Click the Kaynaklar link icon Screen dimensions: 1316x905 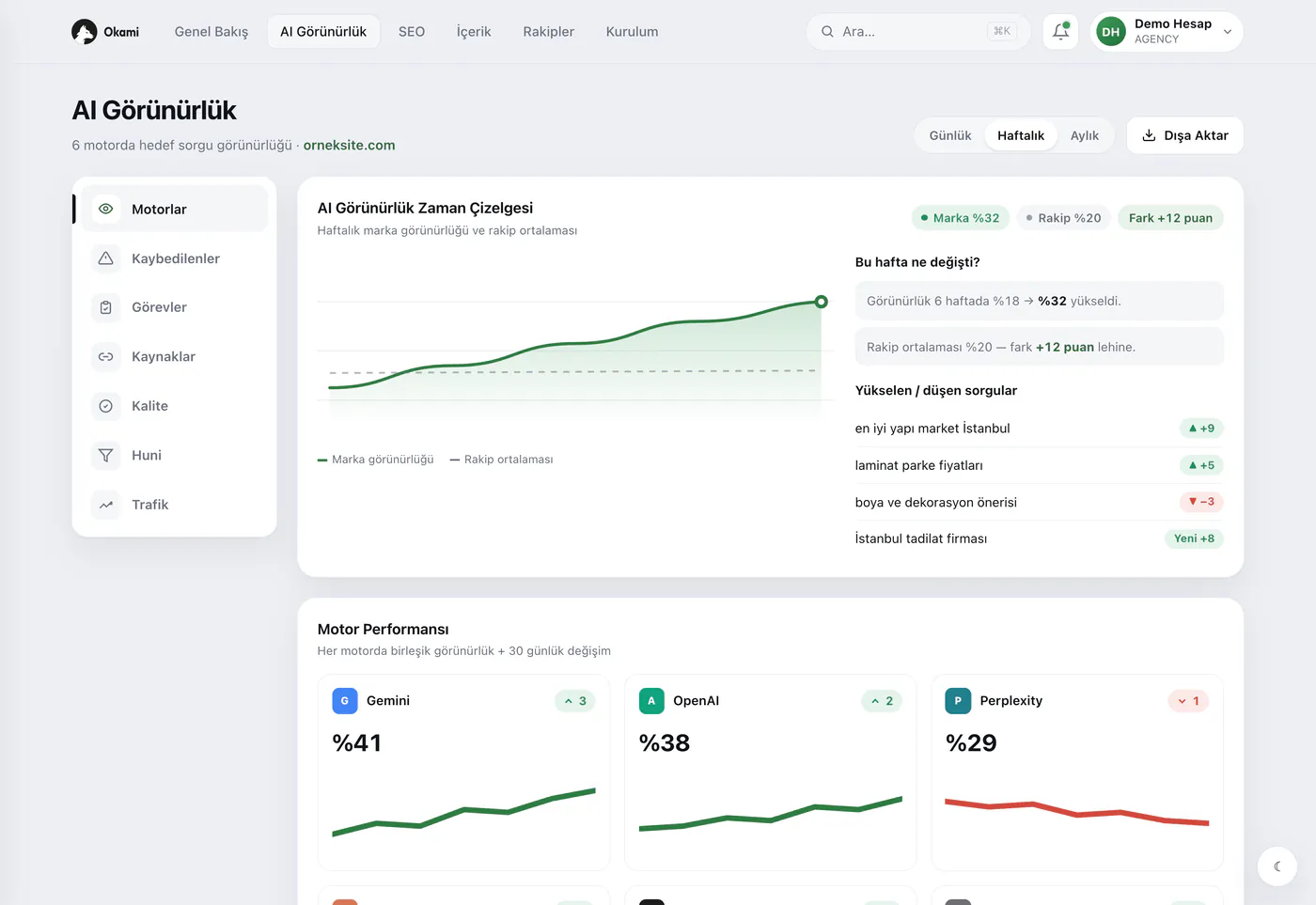coord(106,357)
